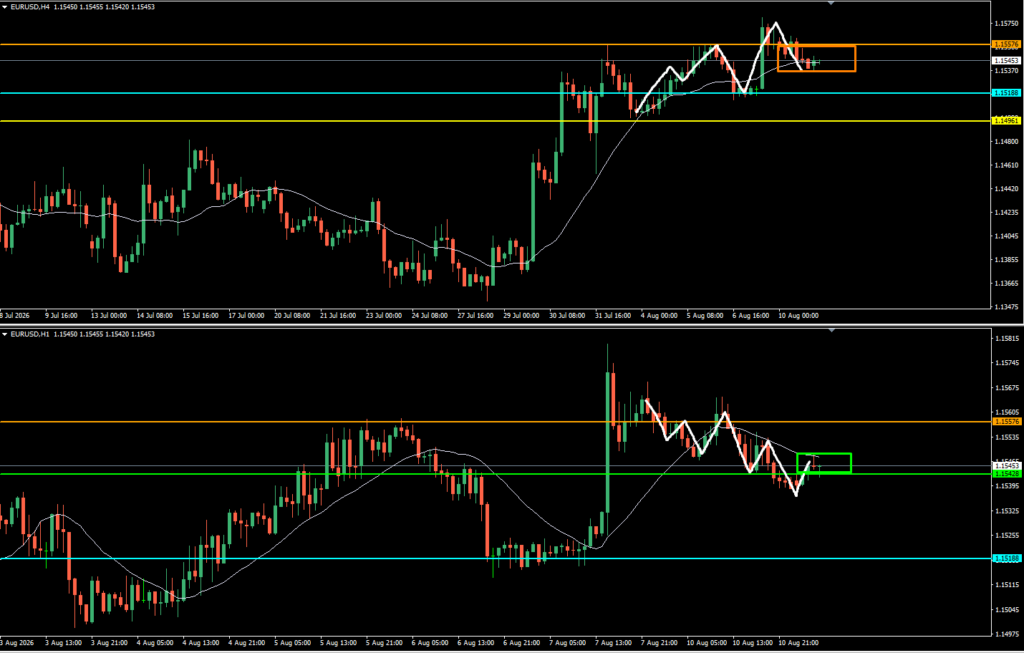Select the yellow horizontal line on H4 chart
Image resolution: width=1024 pixels, height=653 pixels.
(495, 121)
